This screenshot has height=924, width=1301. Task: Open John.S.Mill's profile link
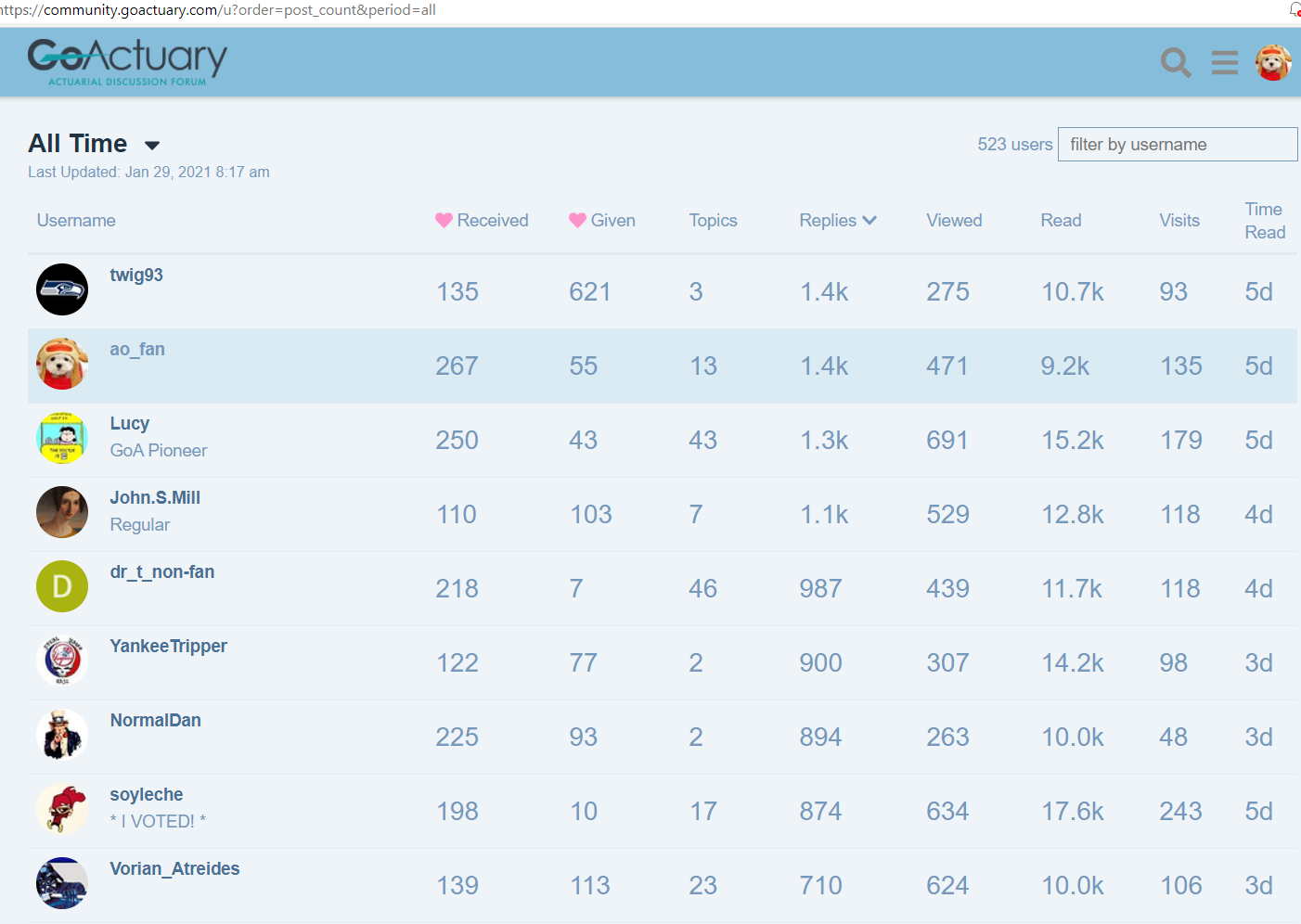[155, 498]
